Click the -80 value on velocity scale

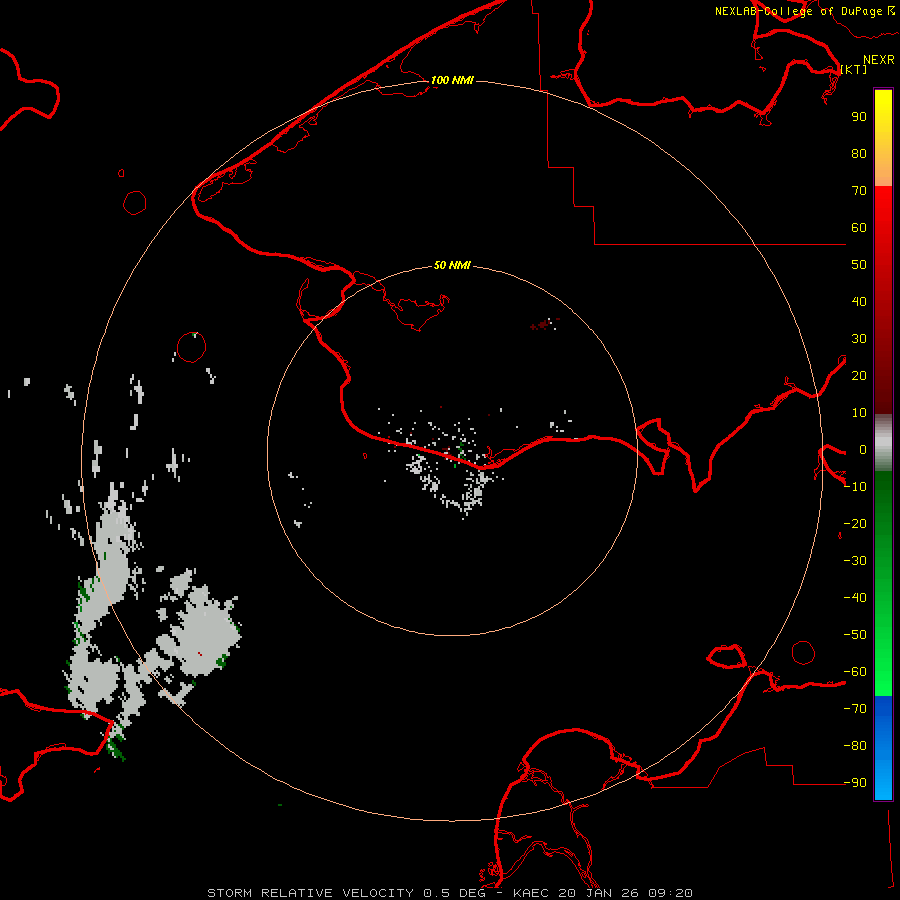855,746
